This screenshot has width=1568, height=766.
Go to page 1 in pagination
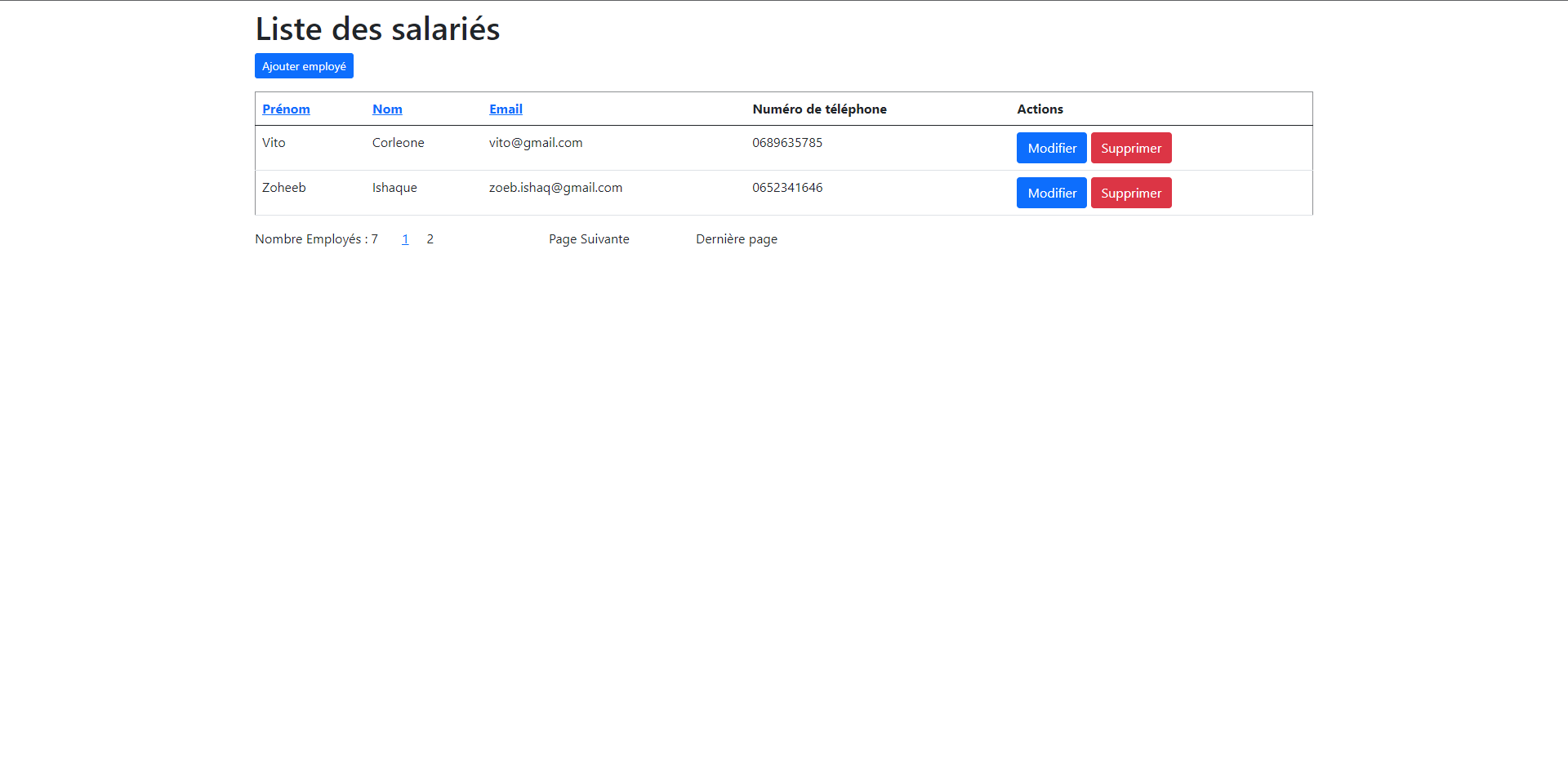click(405, 239)
